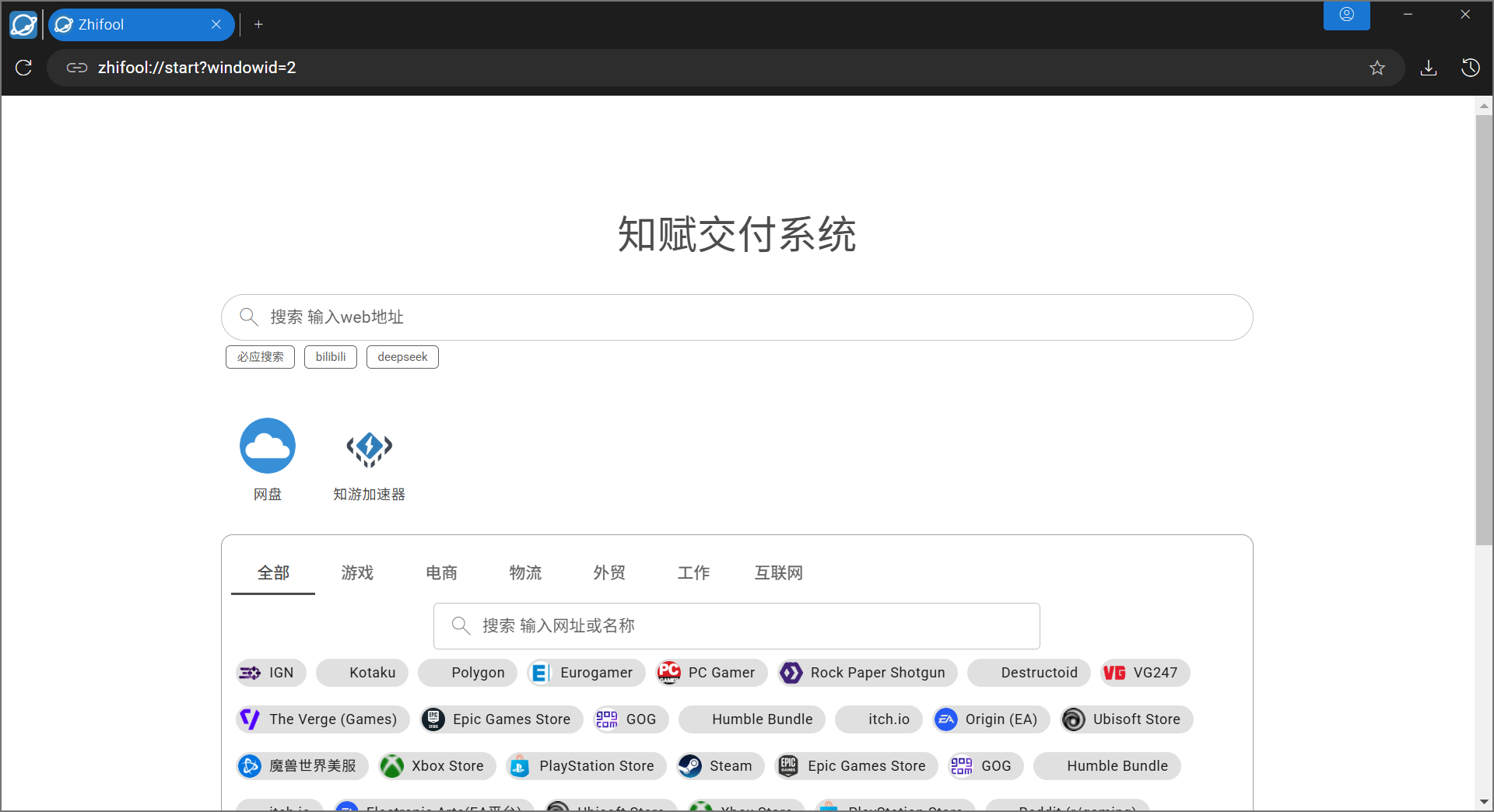Viewport: 1494px width, 812px height.
Task: Open the user account profile icon
Action: click(1347, 15)
